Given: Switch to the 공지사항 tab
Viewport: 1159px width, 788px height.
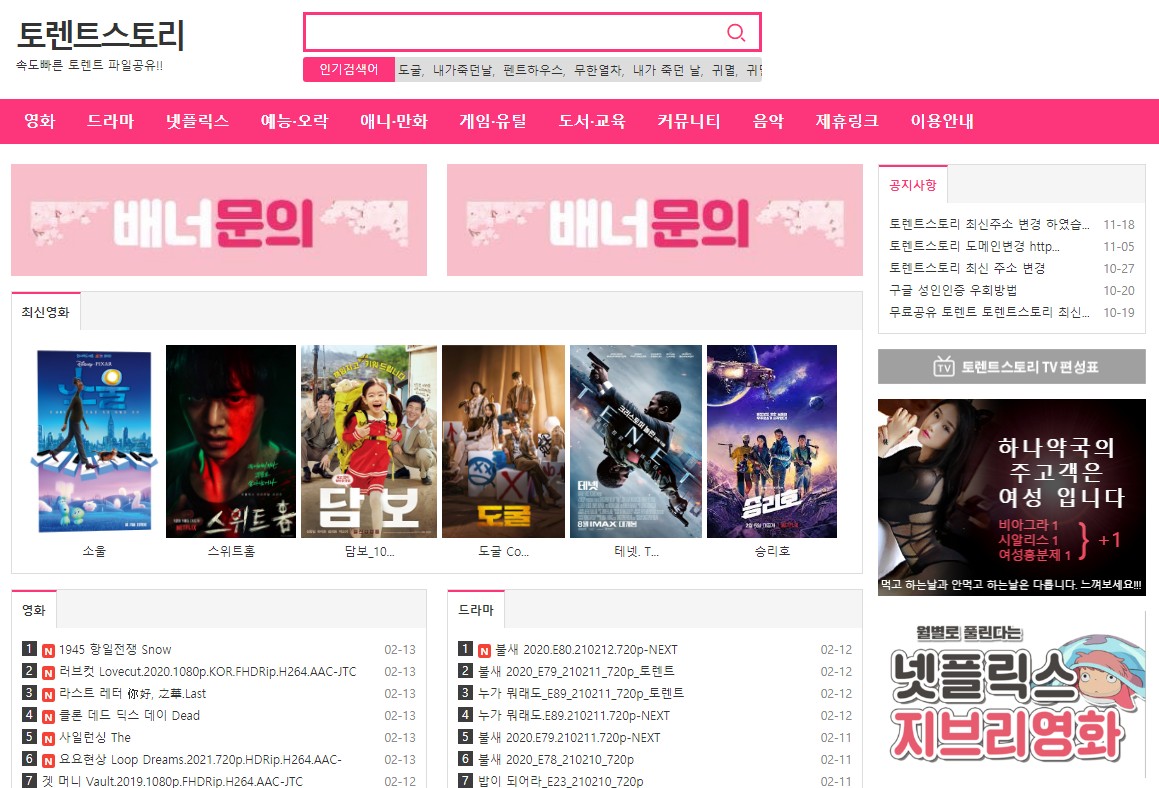Looking at the screenshot, I should pos(913,185).
